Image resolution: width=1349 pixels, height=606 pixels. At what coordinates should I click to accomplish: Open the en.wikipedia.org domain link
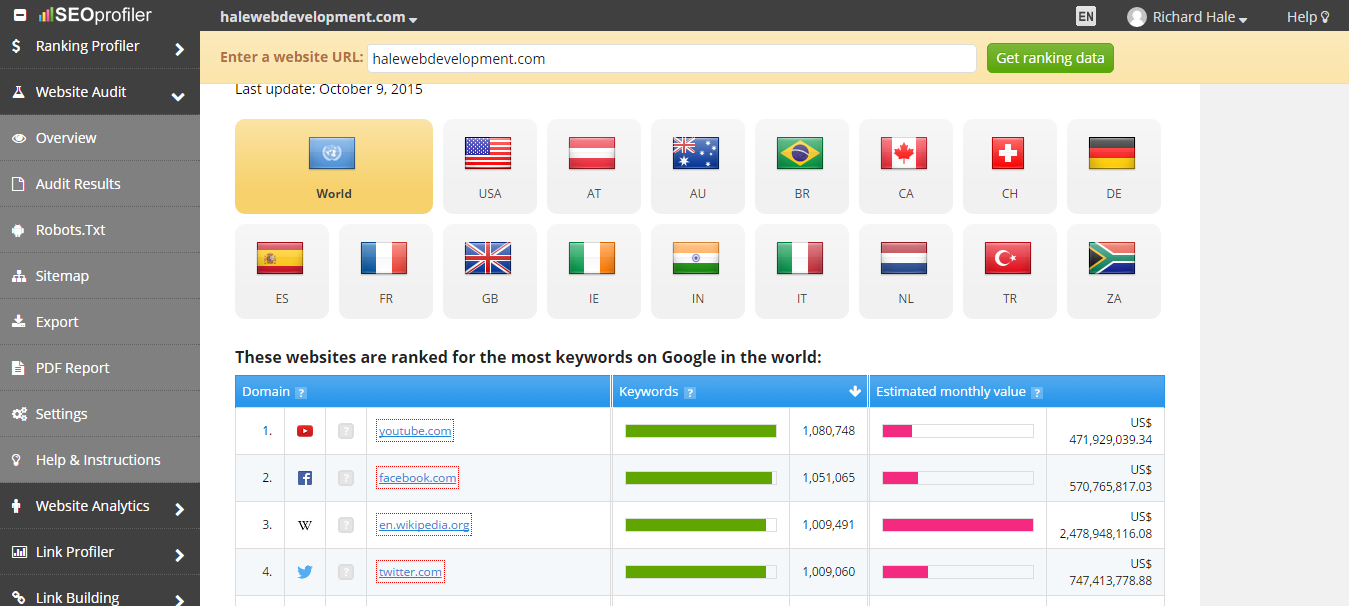424,525
